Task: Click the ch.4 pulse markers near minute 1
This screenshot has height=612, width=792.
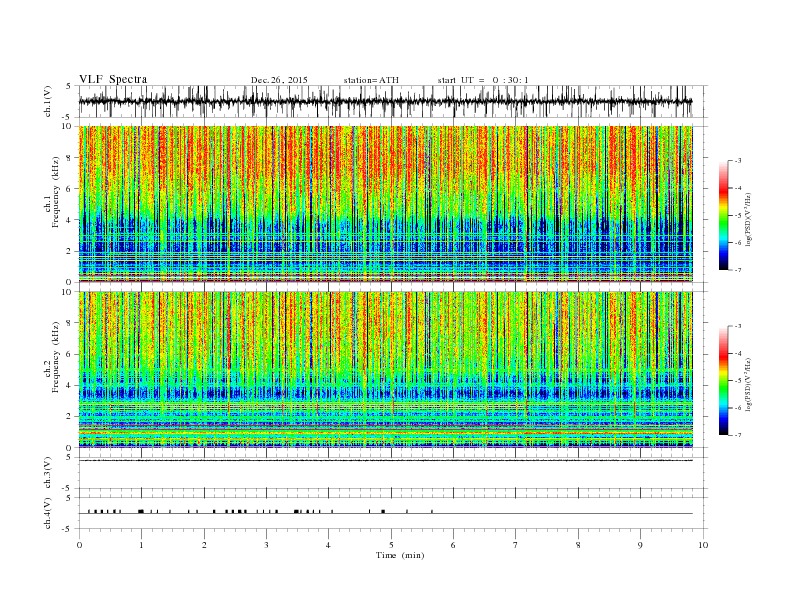Action: (x=141, y=512)
